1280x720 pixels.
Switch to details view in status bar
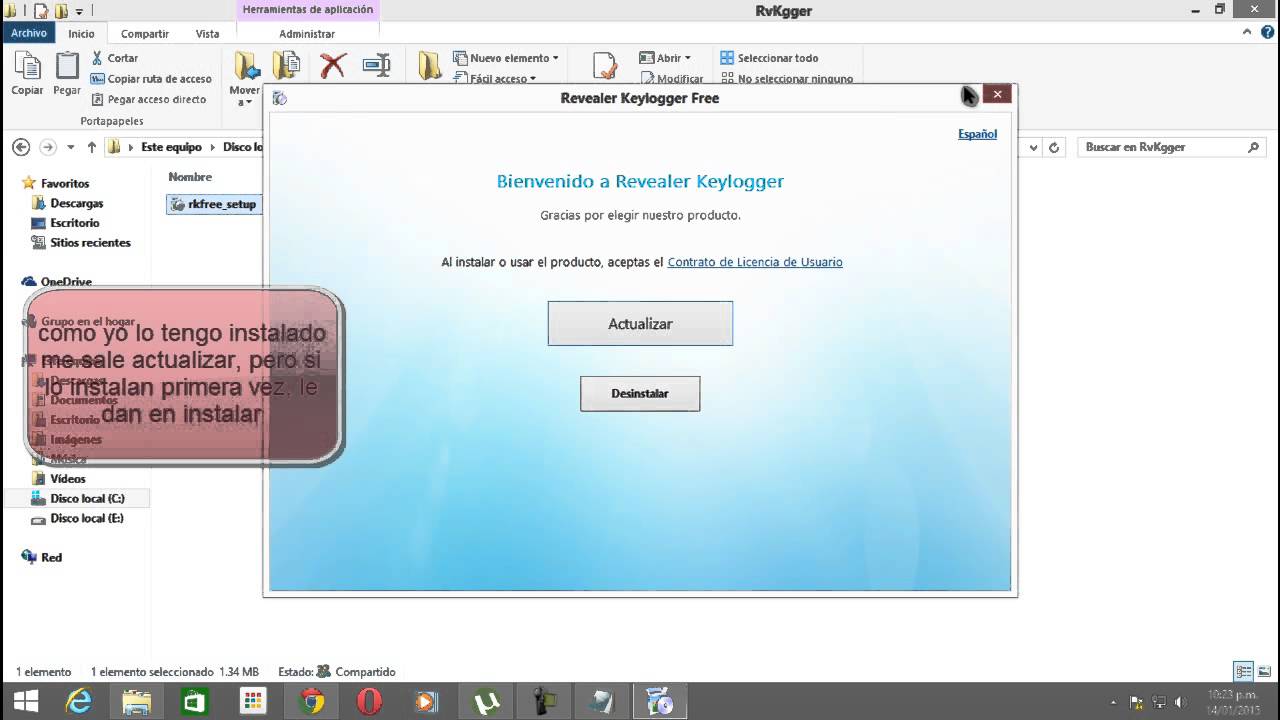(x=1244, y=671)
